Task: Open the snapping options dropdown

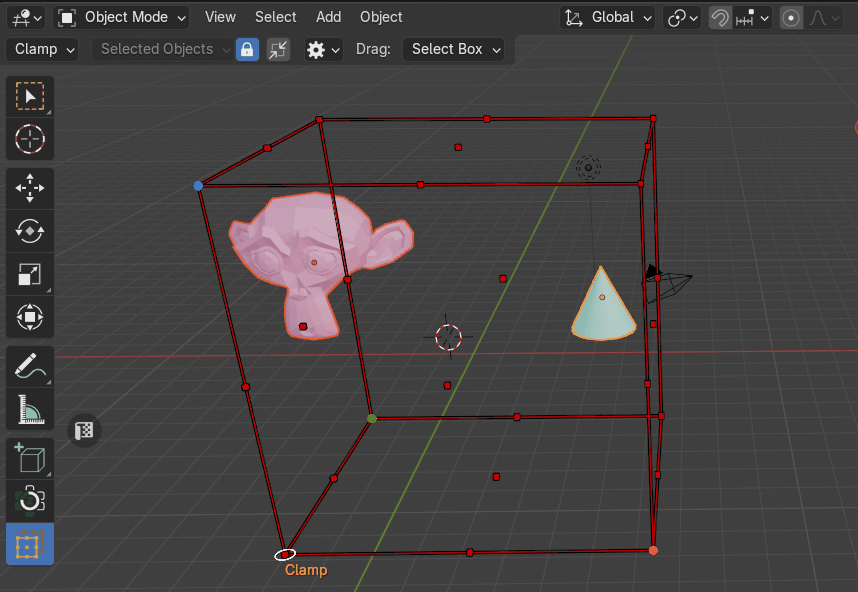Action: click(752, 18)
